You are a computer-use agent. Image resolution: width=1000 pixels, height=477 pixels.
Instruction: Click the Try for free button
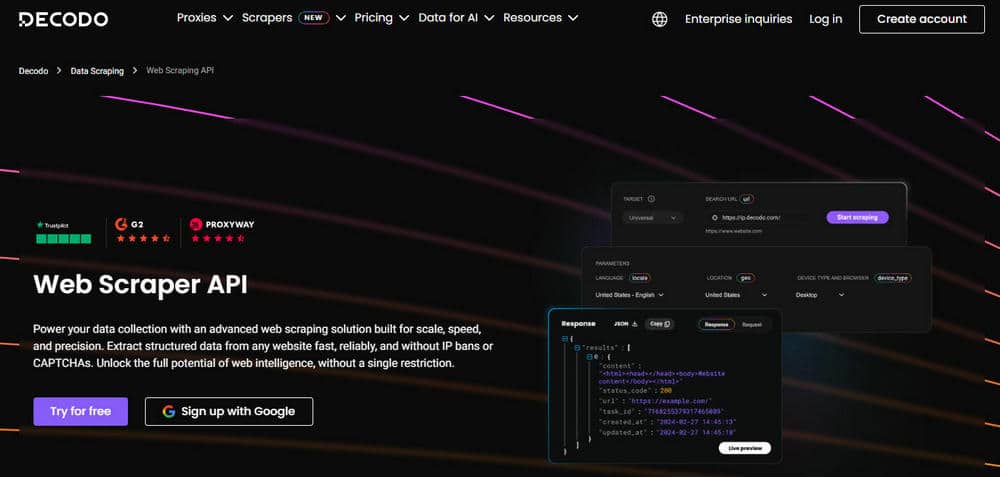tap(81, 411)
